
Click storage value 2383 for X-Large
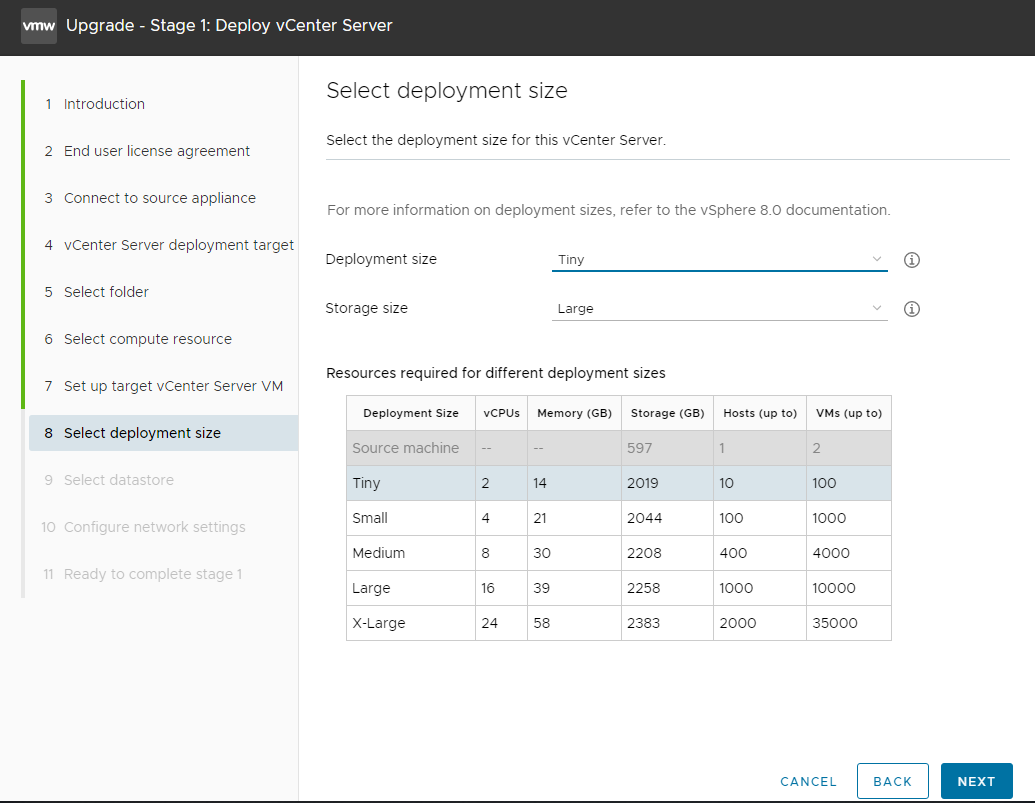pyautogui.click(x=643, y=623)
